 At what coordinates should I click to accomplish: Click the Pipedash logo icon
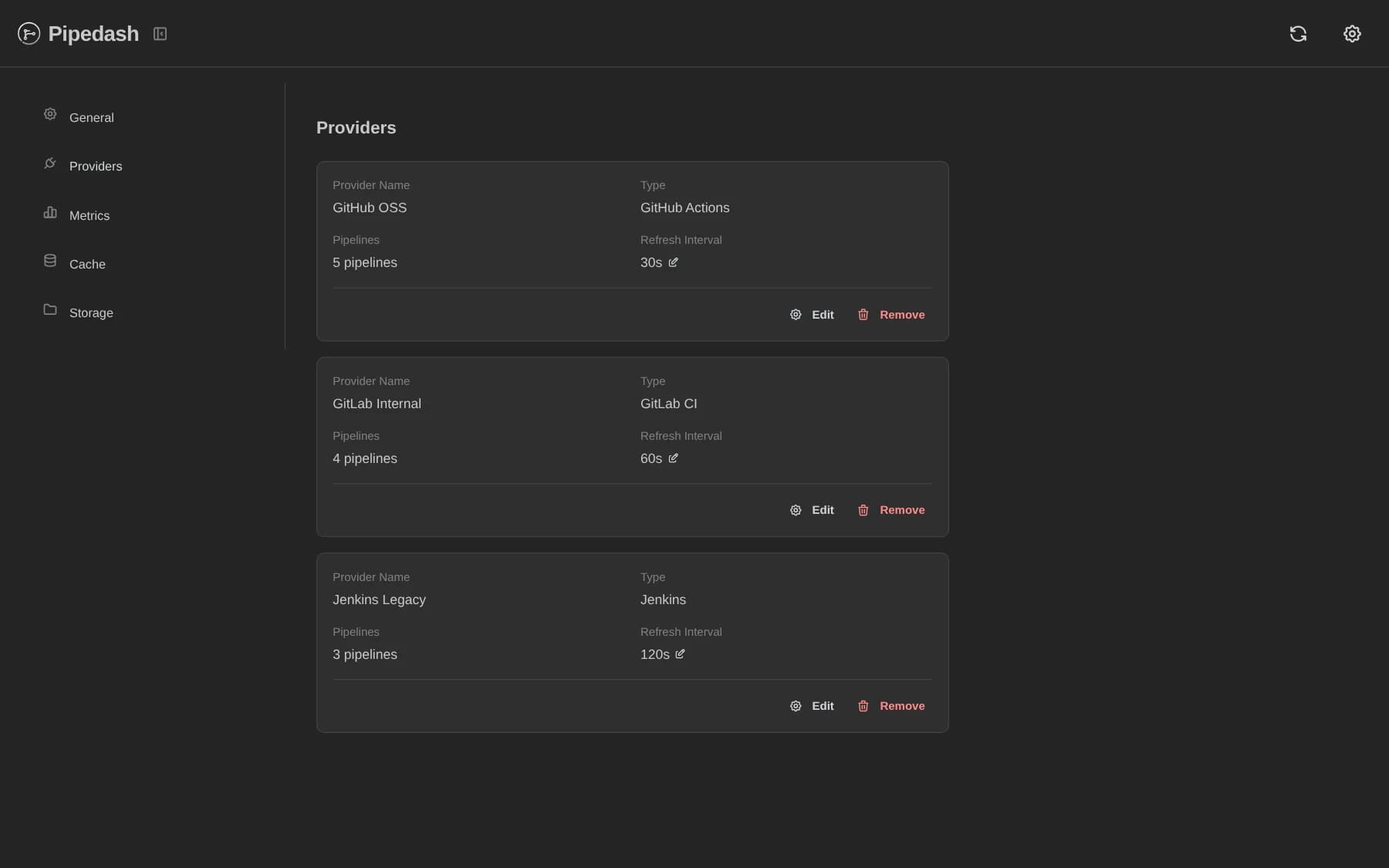(29, 33)
